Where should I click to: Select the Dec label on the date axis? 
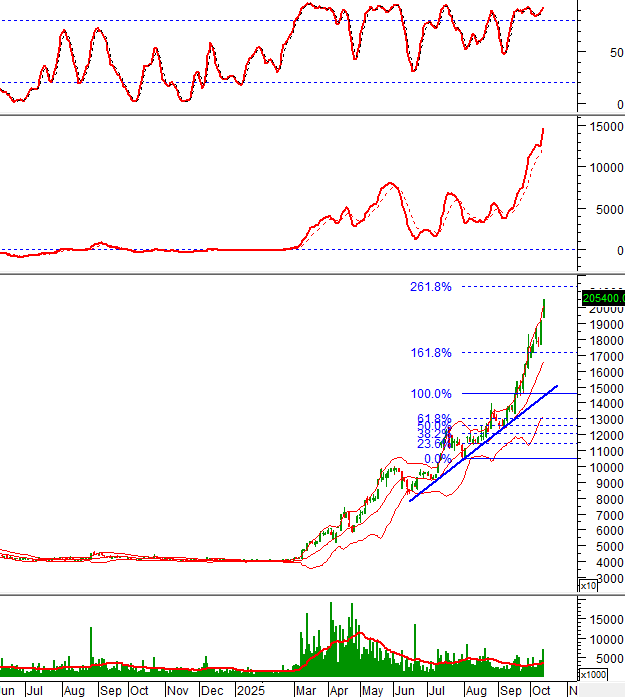coord(211,690)
